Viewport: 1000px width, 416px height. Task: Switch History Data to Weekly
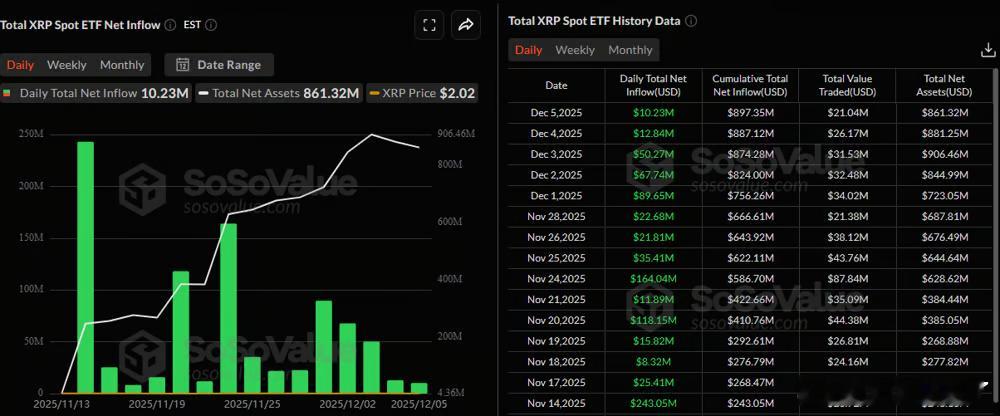575,50
